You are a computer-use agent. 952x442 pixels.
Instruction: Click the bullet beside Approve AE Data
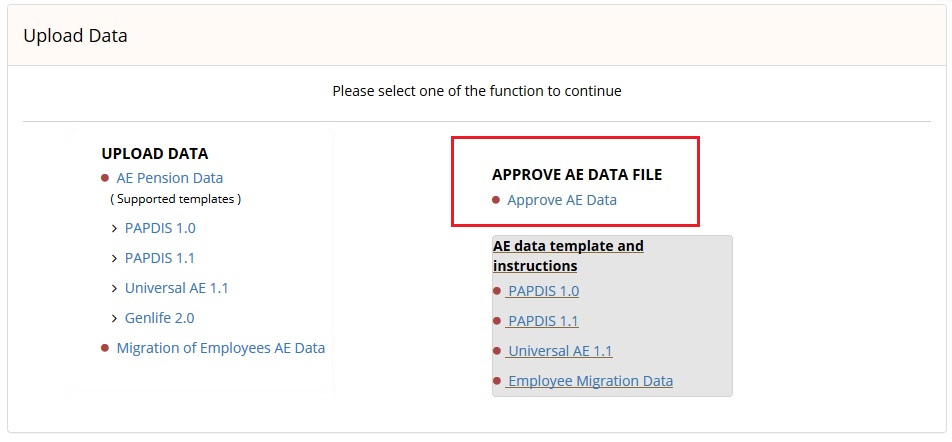click(496, 200)
